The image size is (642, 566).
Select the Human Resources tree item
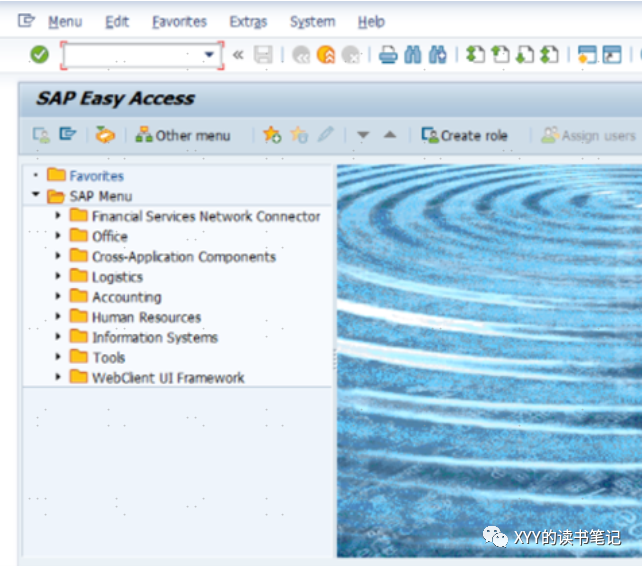point(146,317)
